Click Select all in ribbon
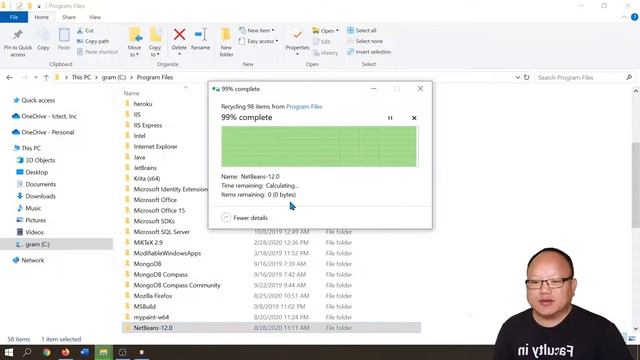Viewport: 640px width, 360px height. click(x=362, y=31)
